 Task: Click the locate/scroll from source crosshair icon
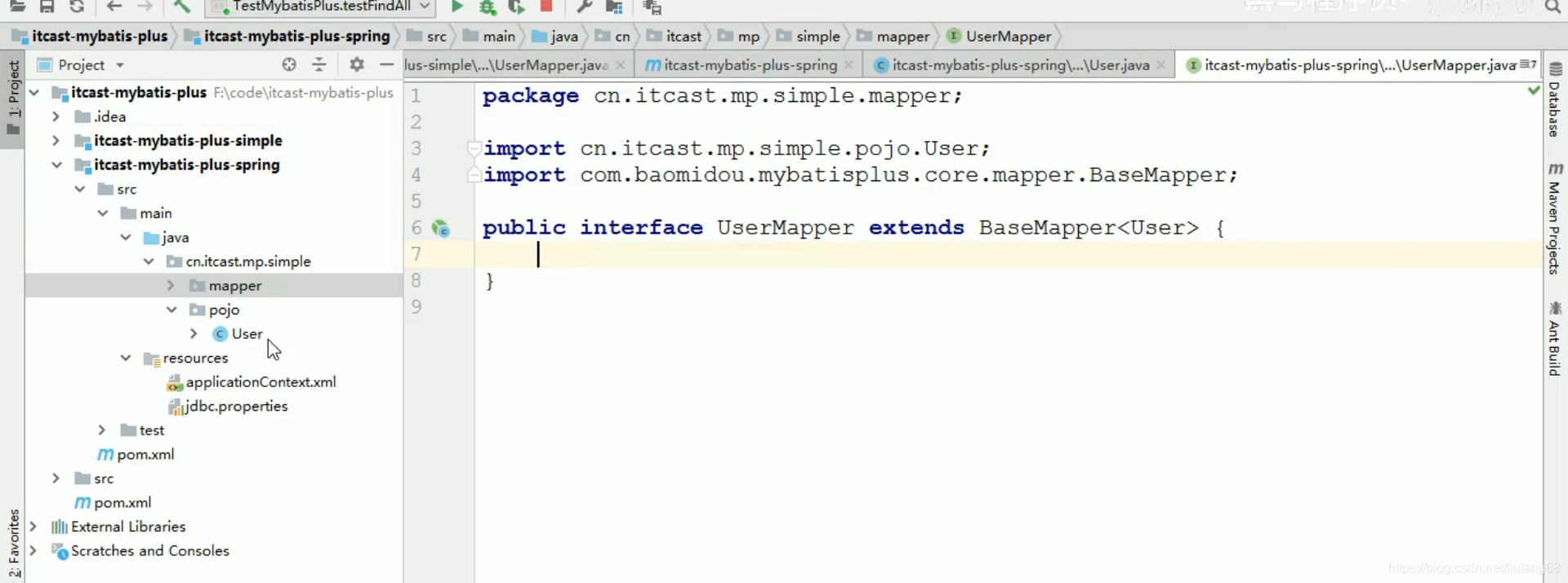point(289,65)
